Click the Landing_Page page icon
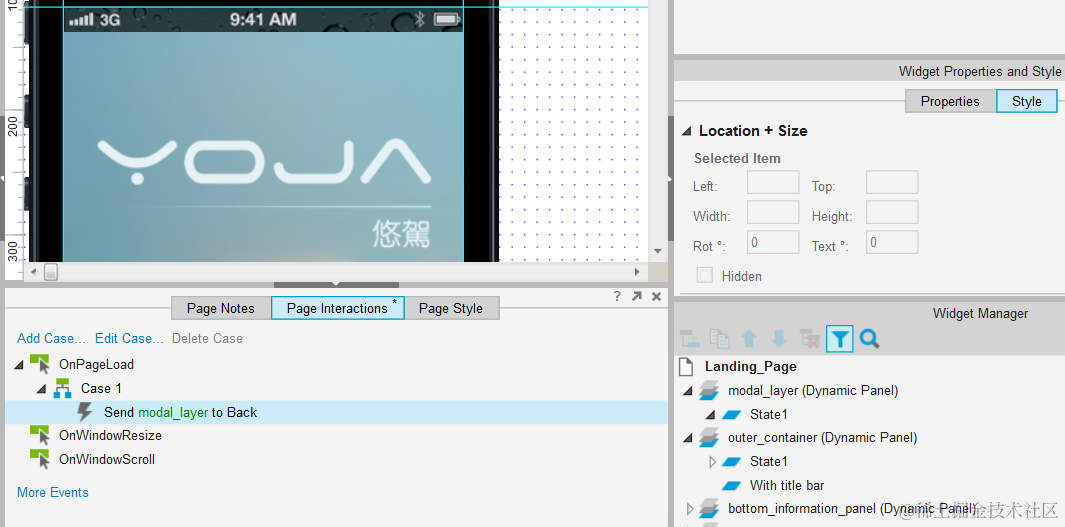Viewport: 1065px width, 527px height. (687, 367)
